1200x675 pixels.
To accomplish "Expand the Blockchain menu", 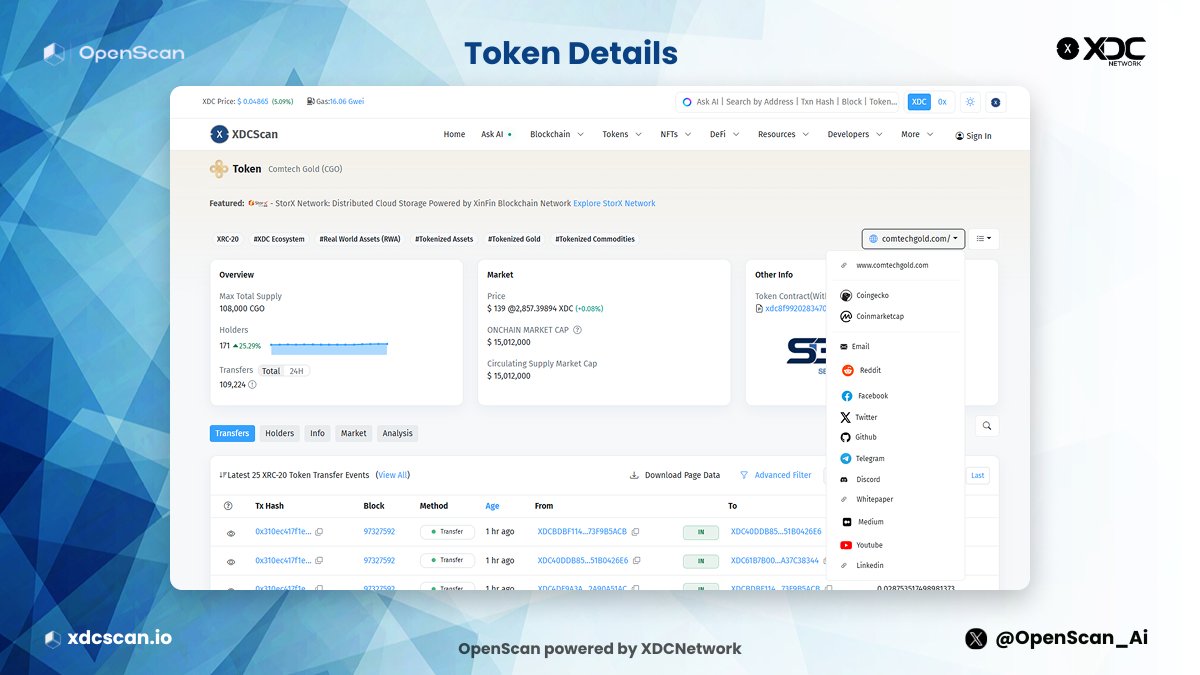I will pos(556,134).
